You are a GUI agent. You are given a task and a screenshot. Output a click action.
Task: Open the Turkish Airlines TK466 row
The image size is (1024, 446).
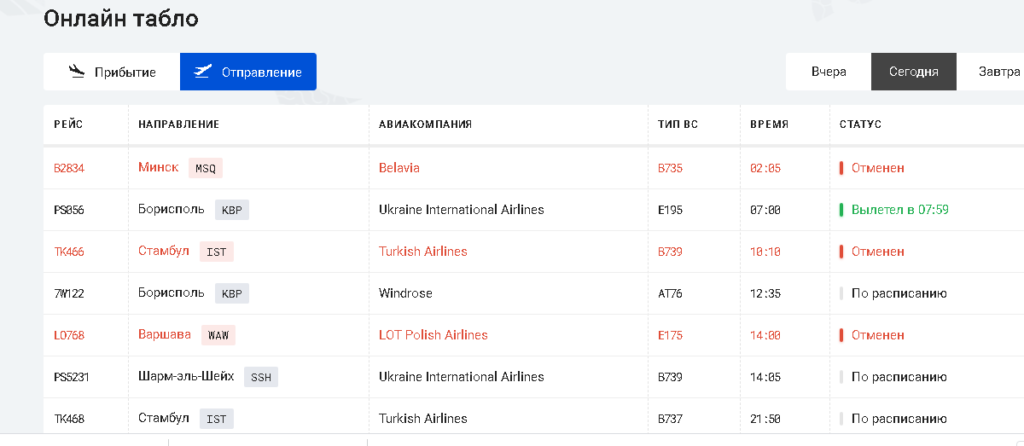click(69, 252)
